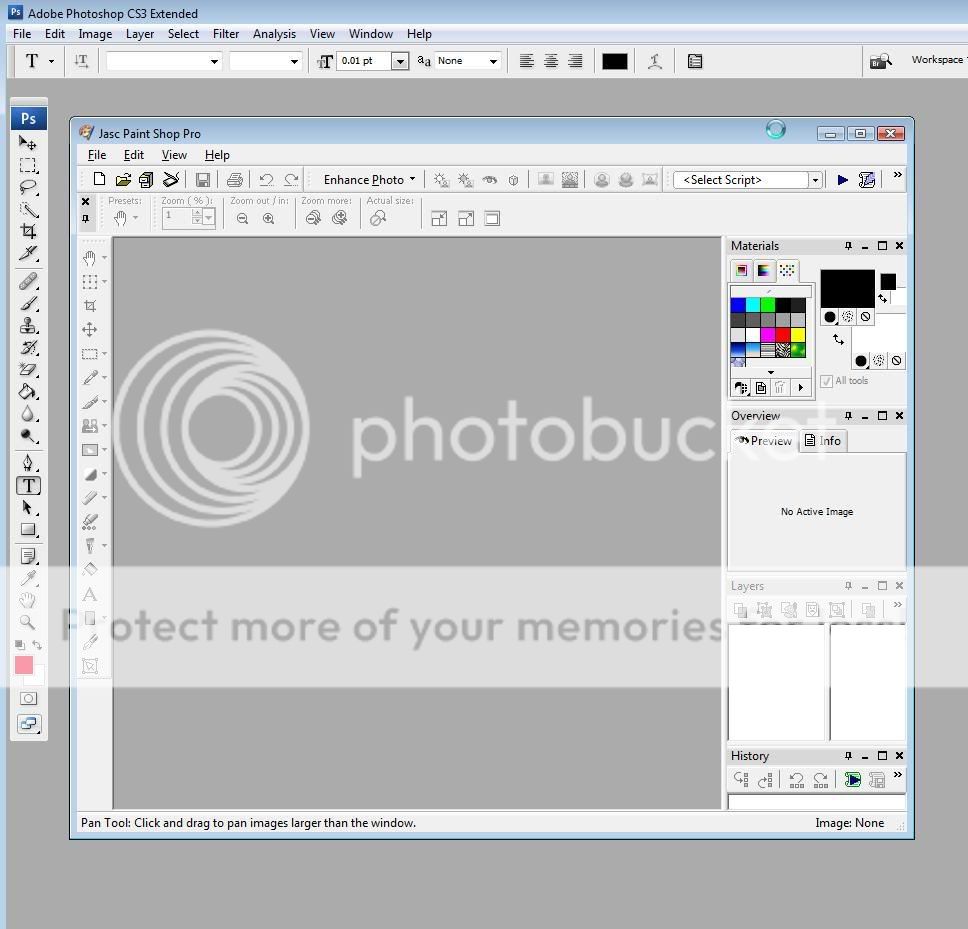Click Create warped text icon in Photoshop
Screen dimensions: 968x929
click(x=654, y=61)
